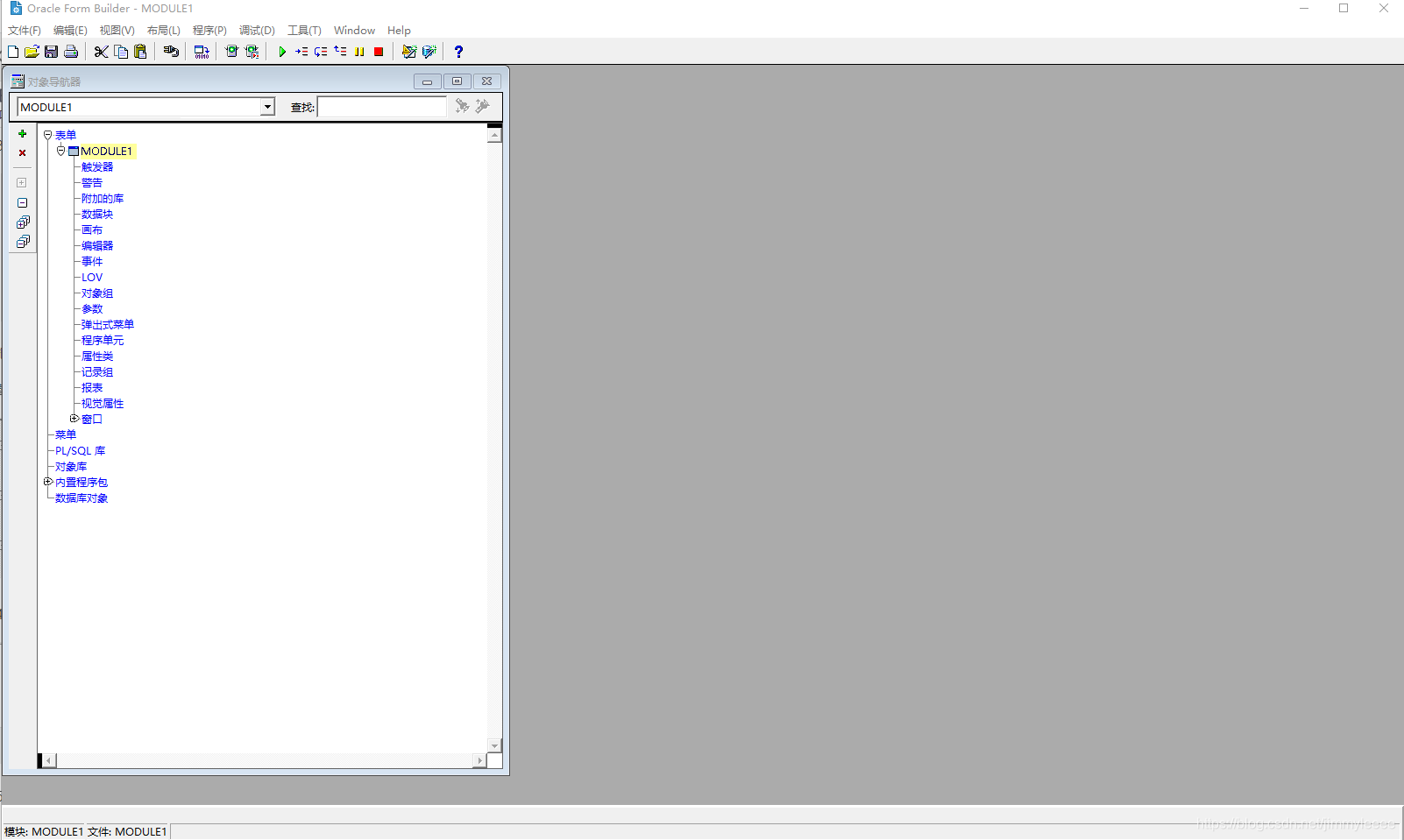
Task: Click the New form toolbar icon
Action: (13, 52)
